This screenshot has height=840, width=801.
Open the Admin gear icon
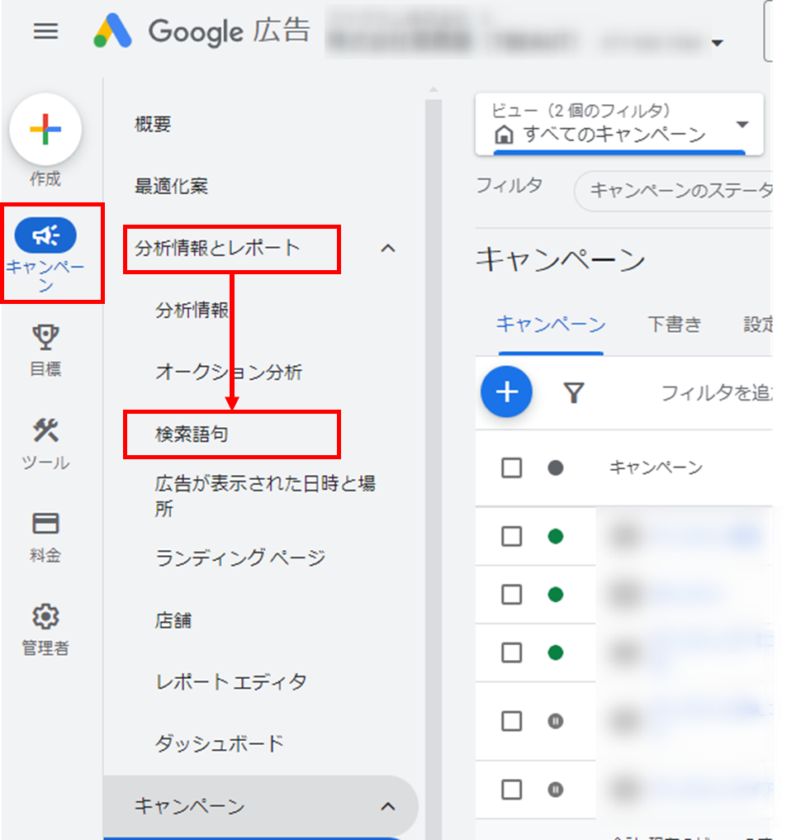click(46, 616)
